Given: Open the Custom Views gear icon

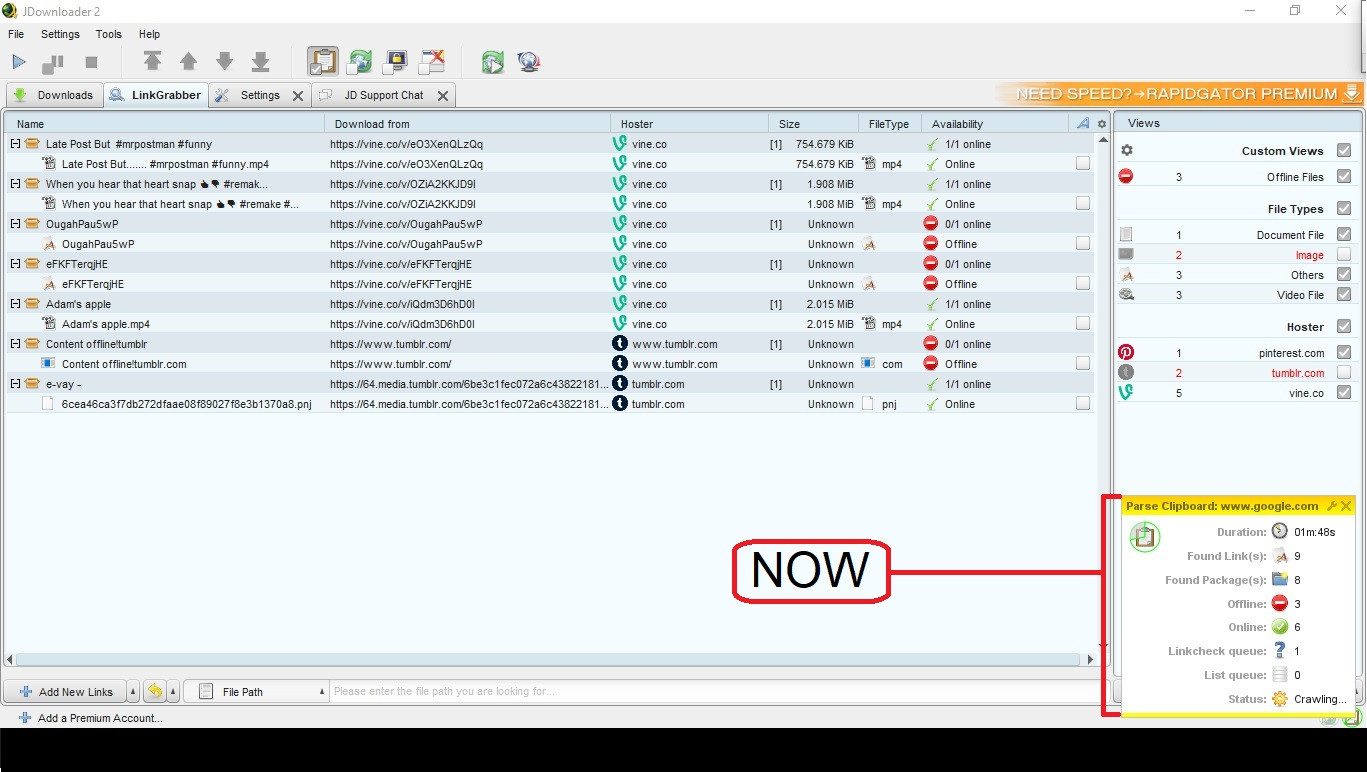Looking at the screenshot, I should [x=1127, y=151].
